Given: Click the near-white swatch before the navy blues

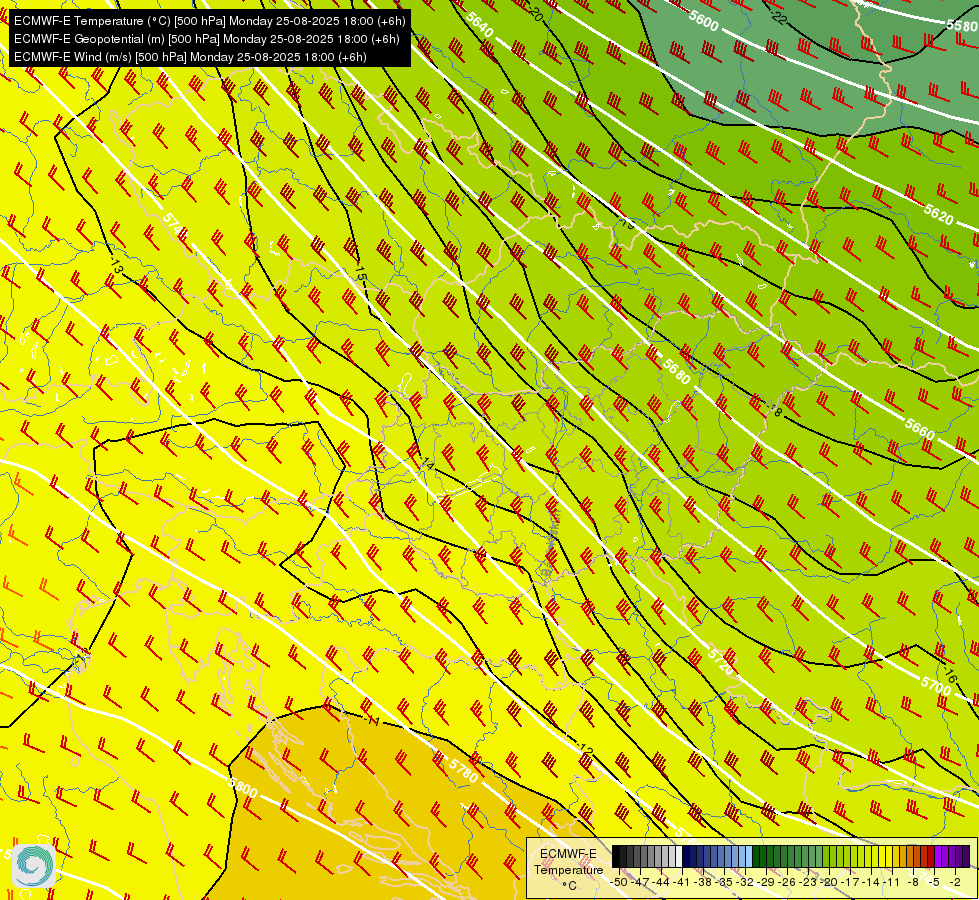Looking at the screenshot, I should click(679, 856).
